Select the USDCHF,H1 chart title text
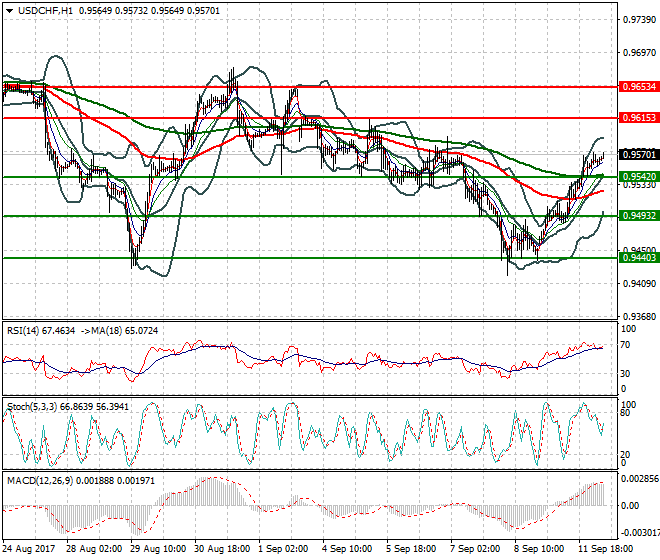The height and width of the screenshot is (560, 660). 45,11
